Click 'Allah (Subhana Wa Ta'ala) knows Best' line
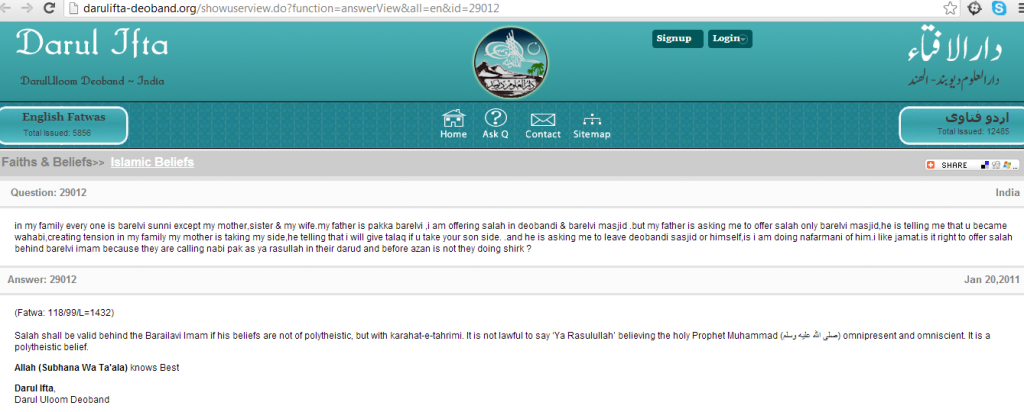 click(x=97, y=368)
